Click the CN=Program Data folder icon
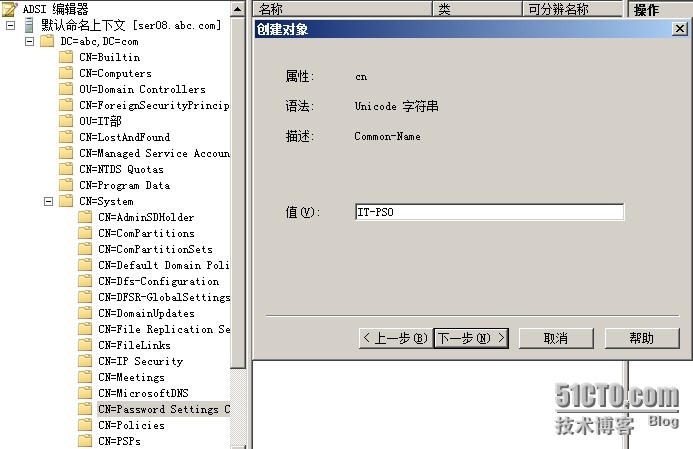693x449 pixels. [66, 185]
